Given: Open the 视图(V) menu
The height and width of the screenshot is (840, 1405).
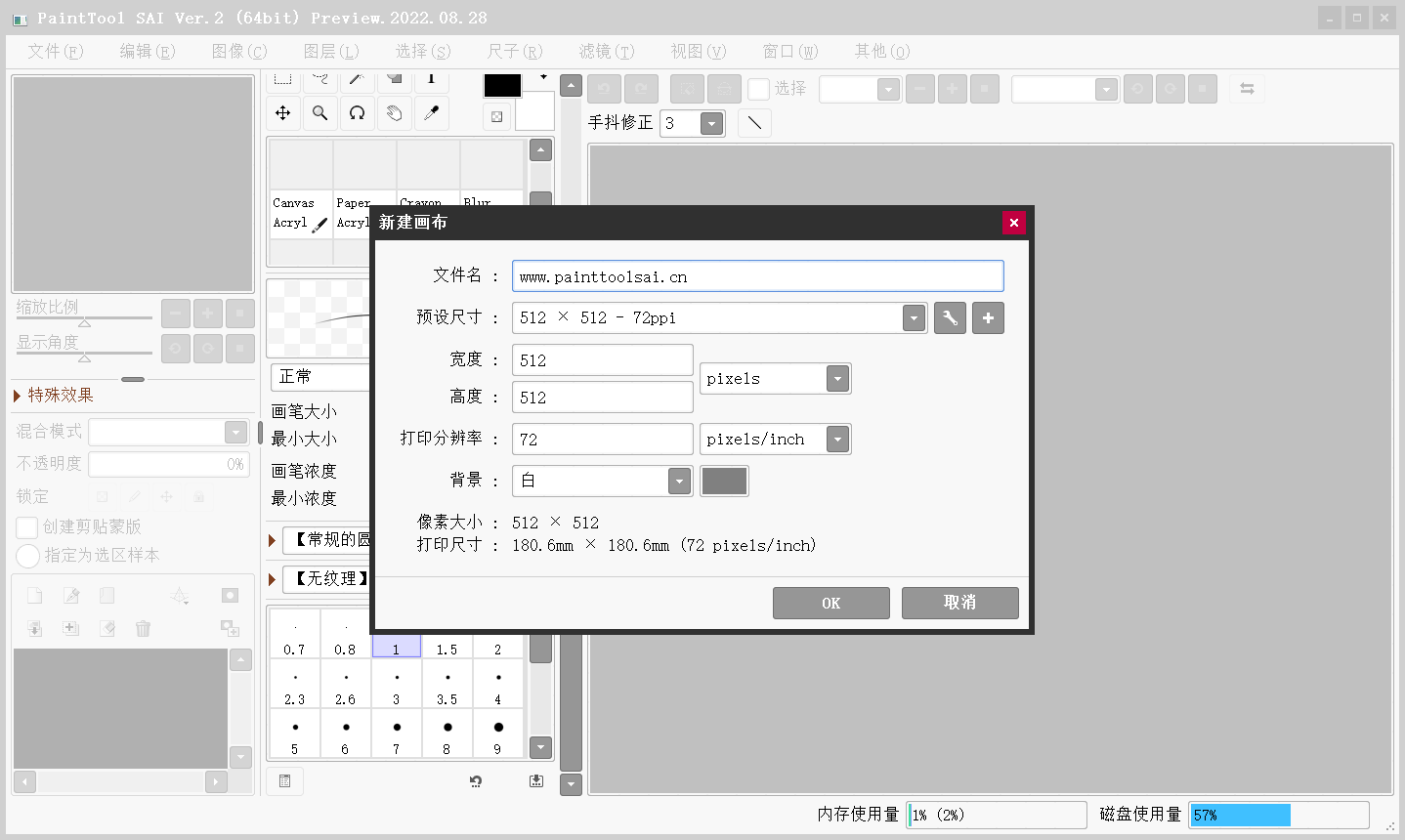Looking at the screenshot, I should [x=699, y=51].
